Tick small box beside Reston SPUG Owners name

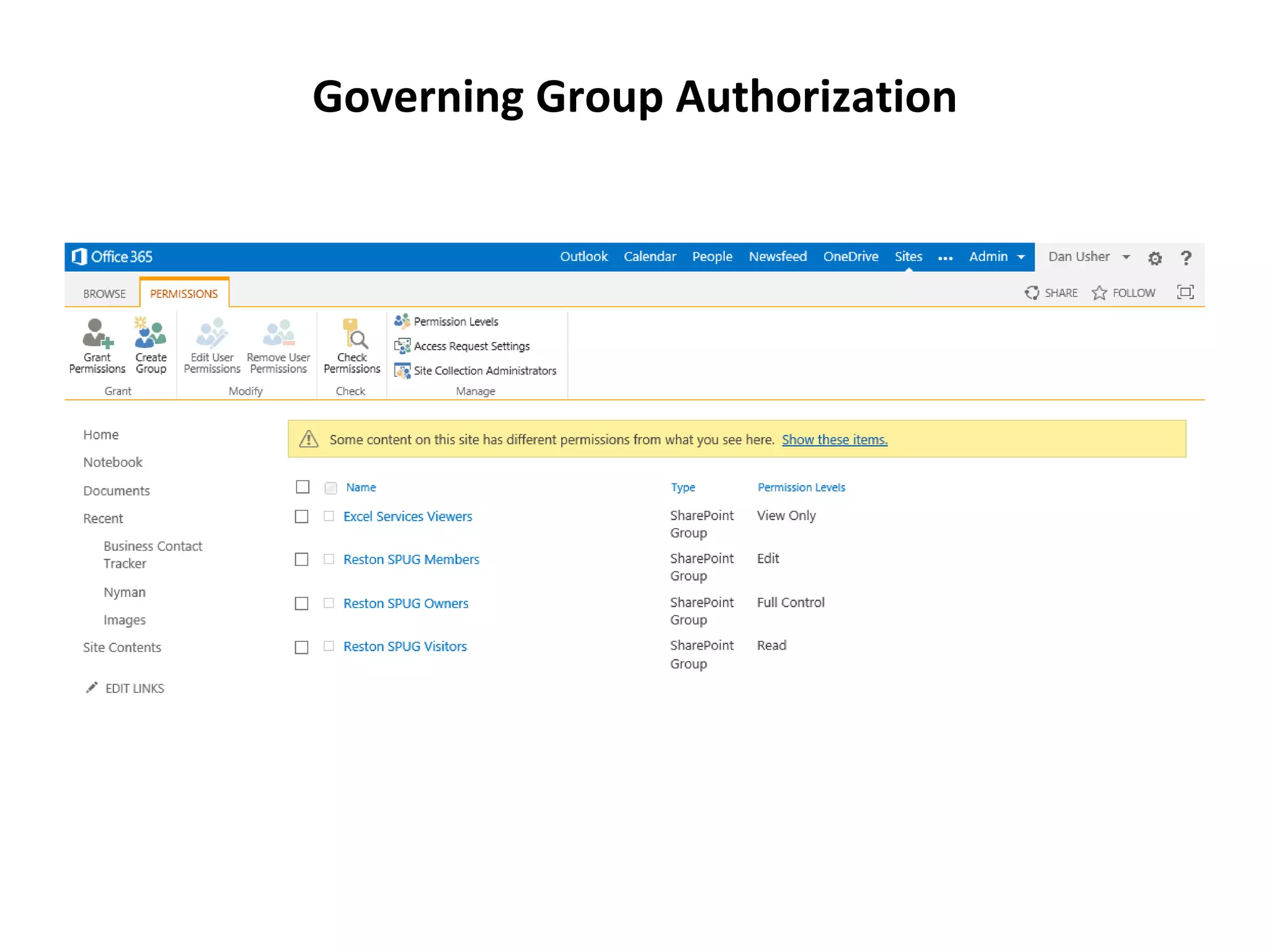329,602
